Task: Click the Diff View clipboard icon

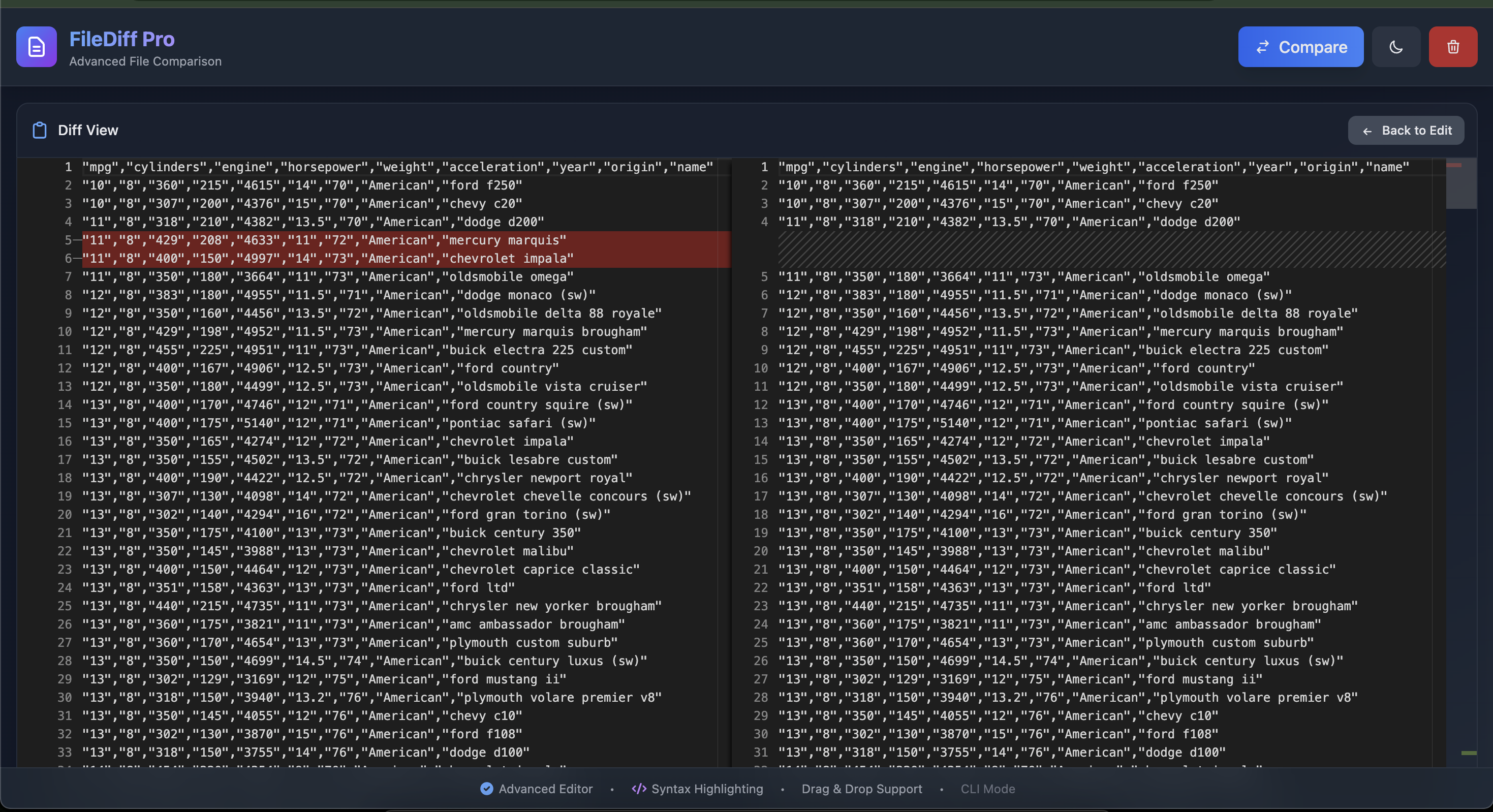Action: tap(40, 131)
